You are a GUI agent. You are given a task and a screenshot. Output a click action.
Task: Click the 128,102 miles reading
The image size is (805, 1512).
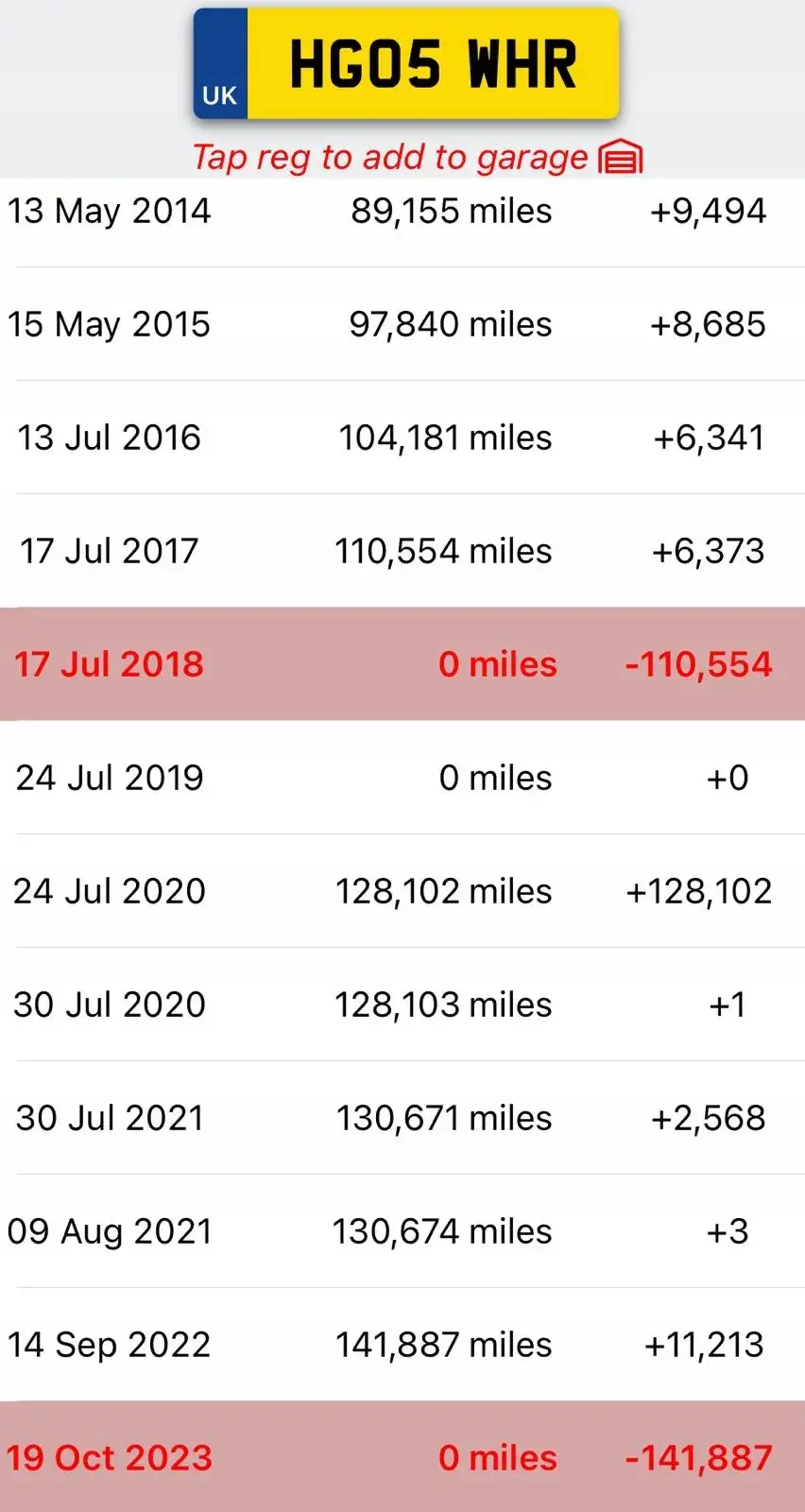tap(443, 891)
